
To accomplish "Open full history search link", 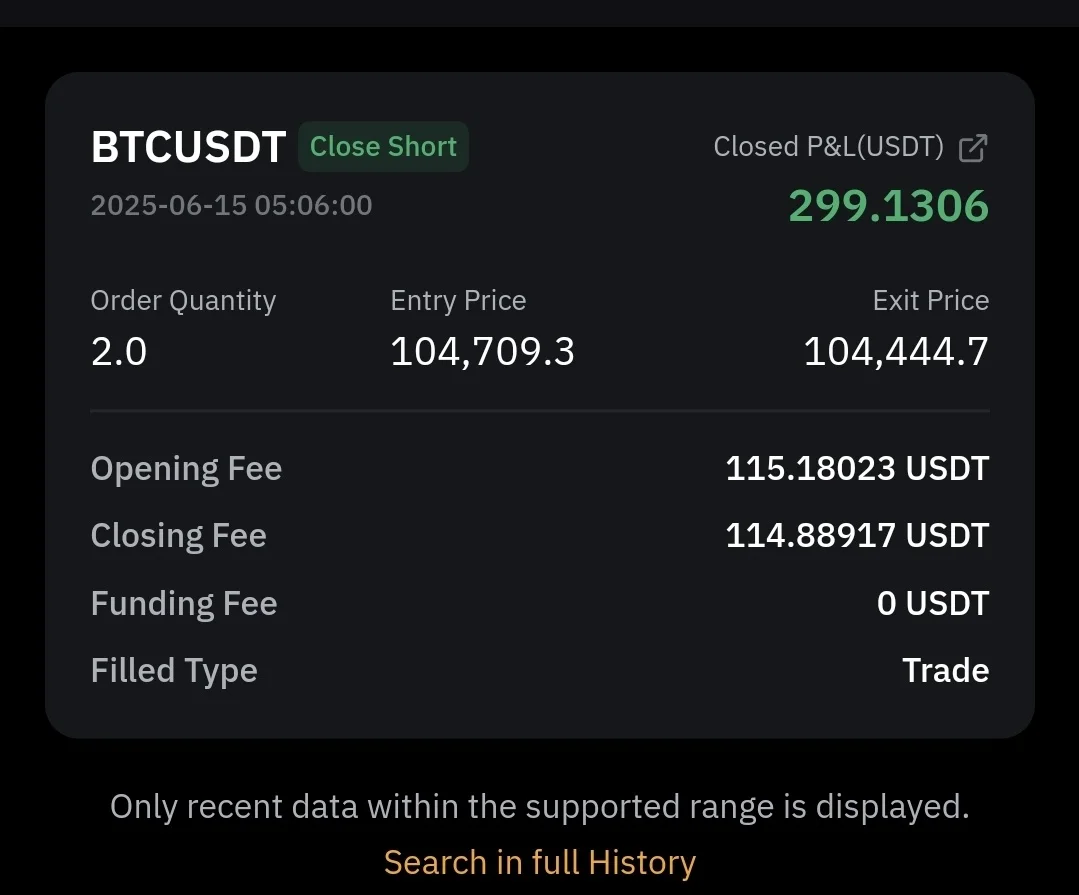I will click(x=539, y=862).
